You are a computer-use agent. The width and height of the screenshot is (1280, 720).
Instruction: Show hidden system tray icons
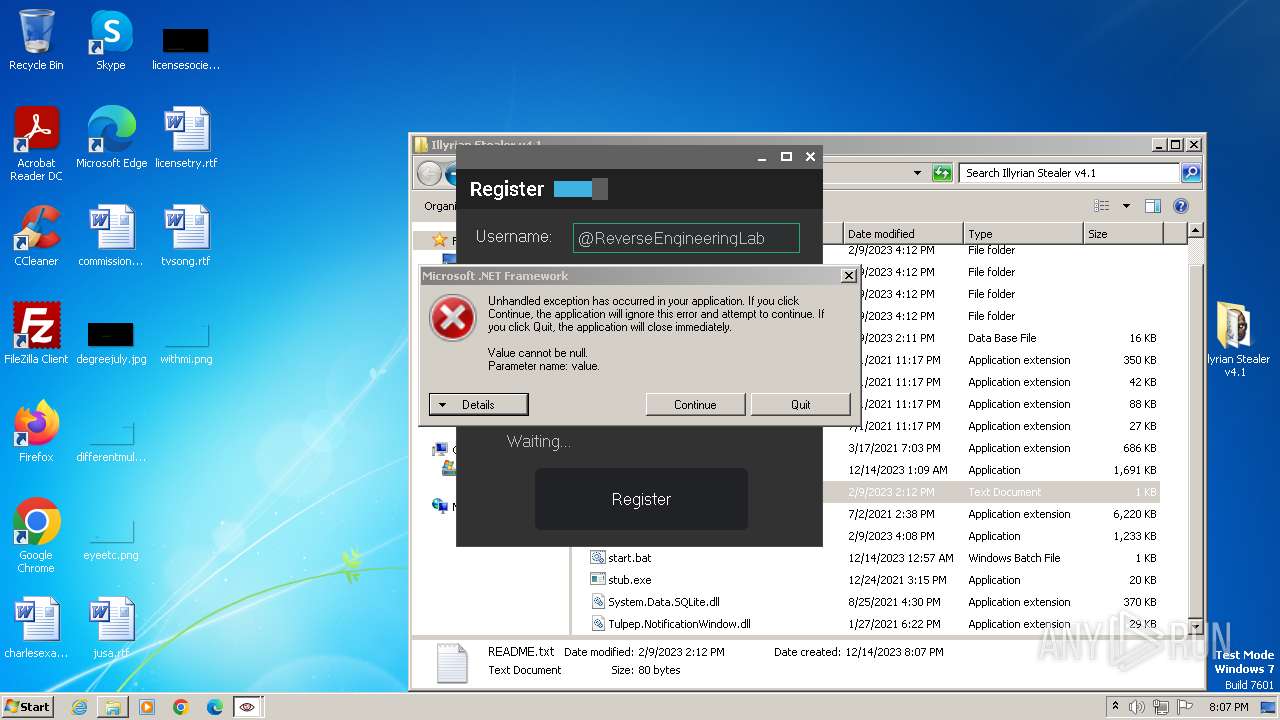tap(1115, 707)
